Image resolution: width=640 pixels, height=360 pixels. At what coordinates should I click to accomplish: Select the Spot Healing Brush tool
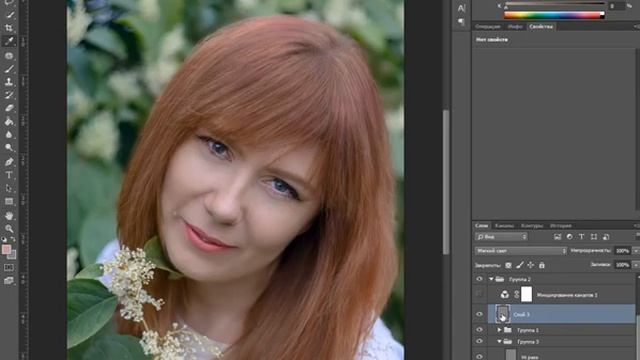9,56
